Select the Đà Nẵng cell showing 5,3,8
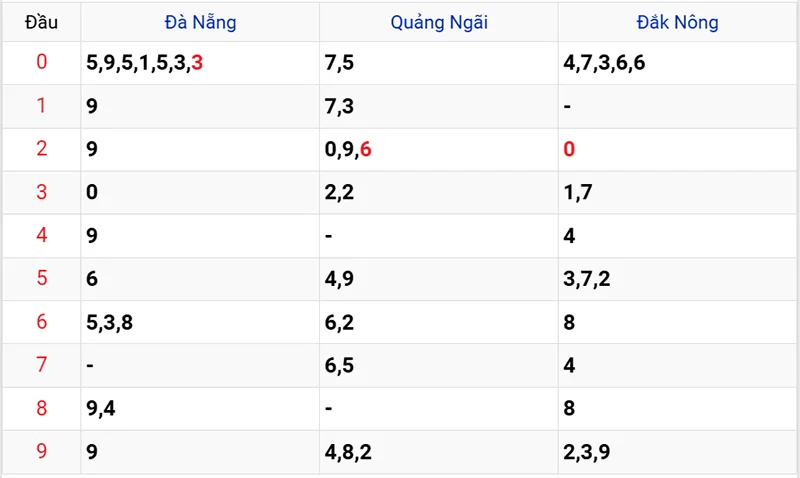Image resolution: width=800 pixels, height=478 pixels. click(x=111, y=322)
